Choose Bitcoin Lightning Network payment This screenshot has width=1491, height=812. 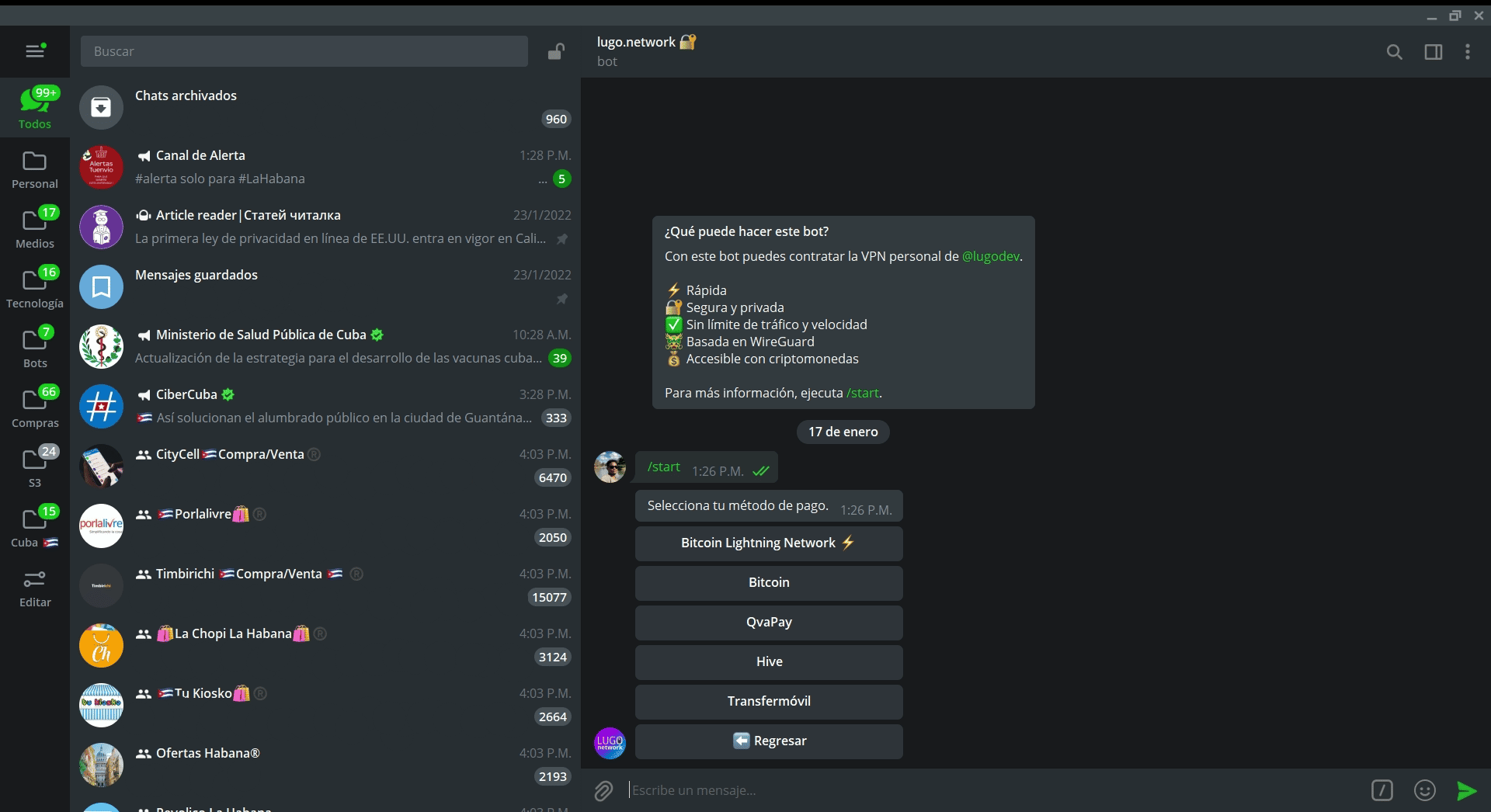[769, 543]
